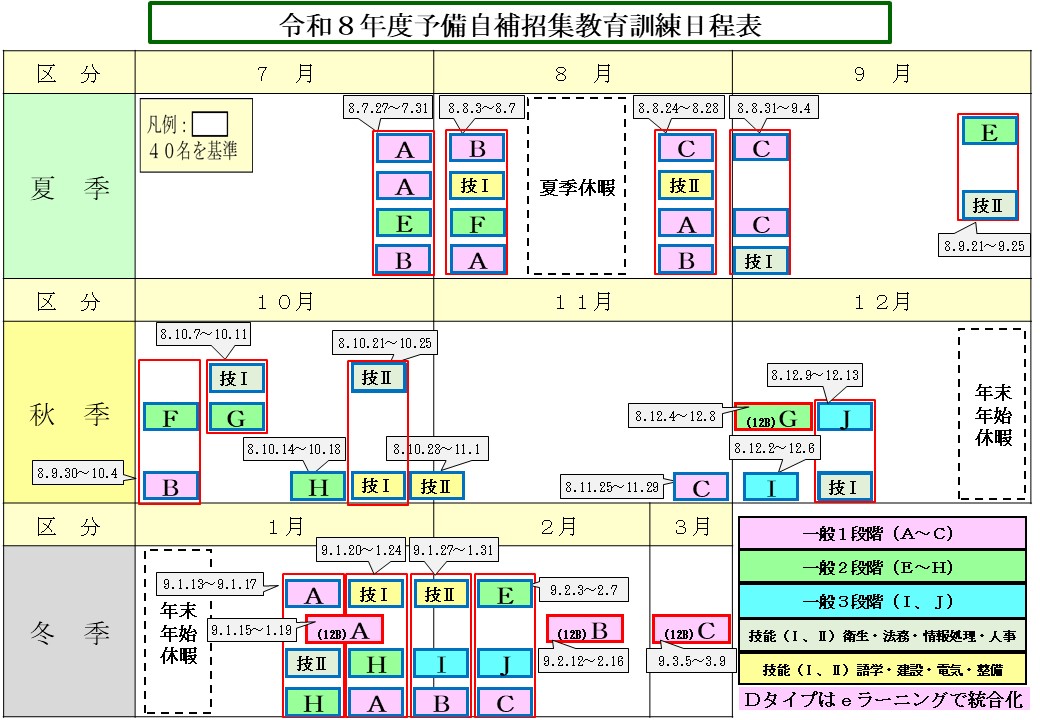Click the E box beside 9.2.3～2.7
The image size is (1040, 720).
pyautogui.click(x=505, y=593)
